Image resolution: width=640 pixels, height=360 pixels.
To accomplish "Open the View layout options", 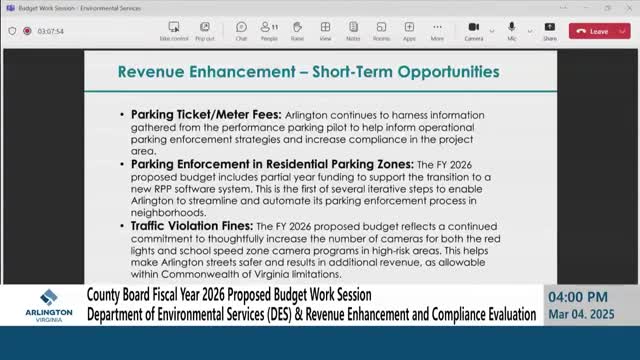I will click(325, 31).
